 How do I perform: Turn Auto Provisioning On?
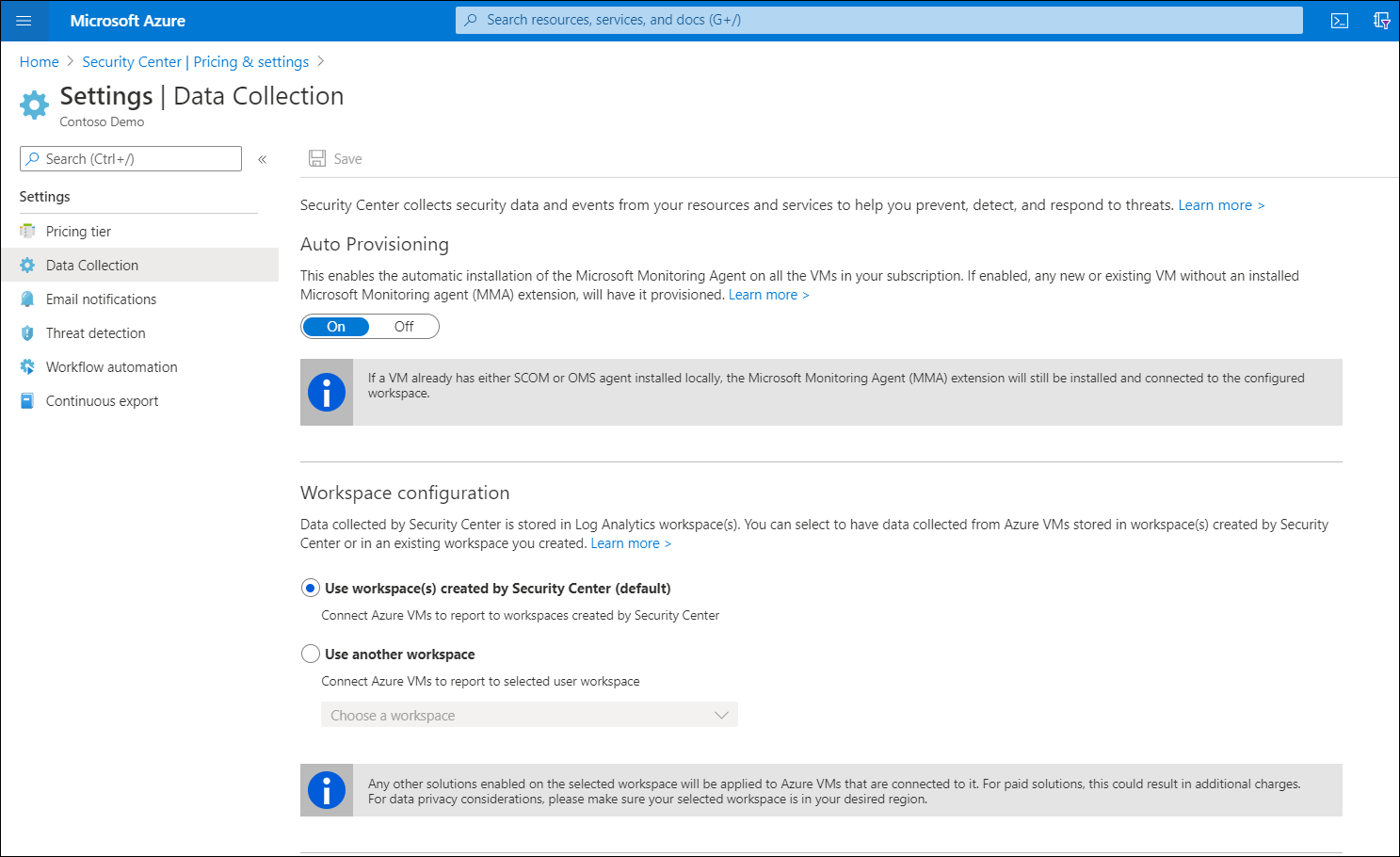pos(336,327)
